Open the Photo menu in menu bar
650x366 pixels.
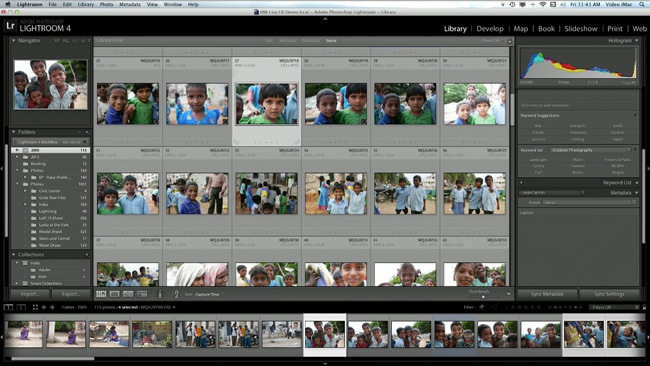tap(106, 4)
